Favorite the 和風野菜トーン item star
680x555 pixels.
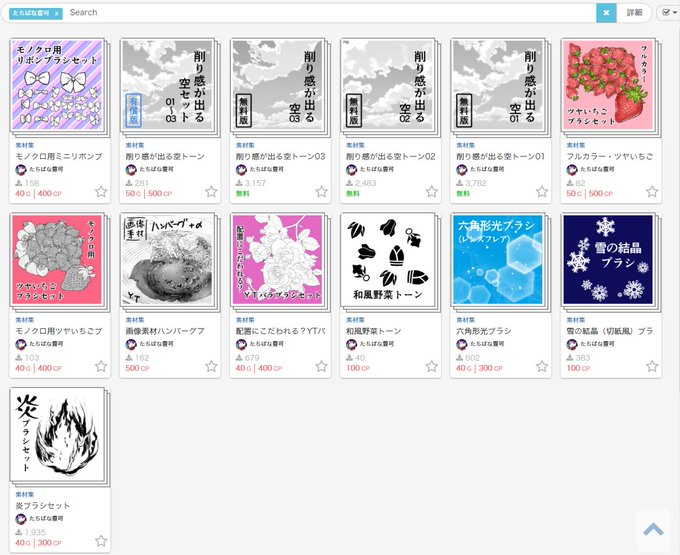432,366
